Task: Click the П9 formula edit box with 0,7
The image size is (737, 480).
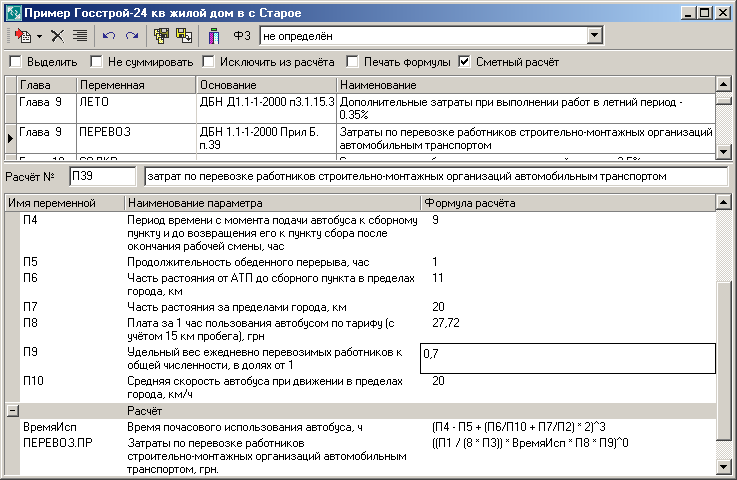Action: pyautogui.click(x=568, y=359)
